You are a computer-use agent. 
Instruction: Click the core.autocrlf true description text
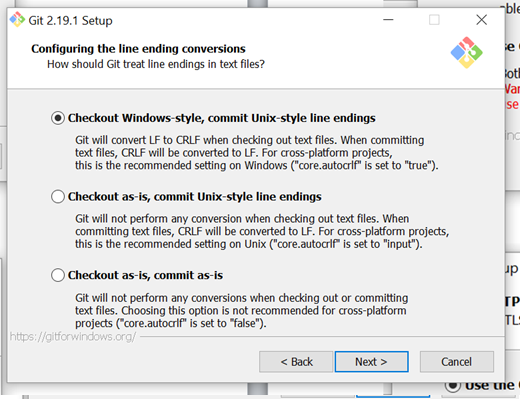(x=257, y=153)
